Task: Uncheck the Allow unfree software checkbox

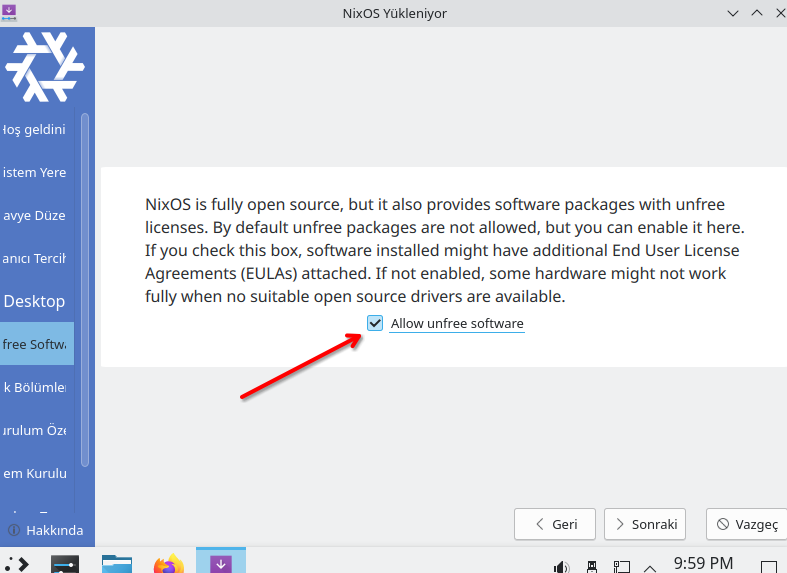Action: (x=375, y=323)
